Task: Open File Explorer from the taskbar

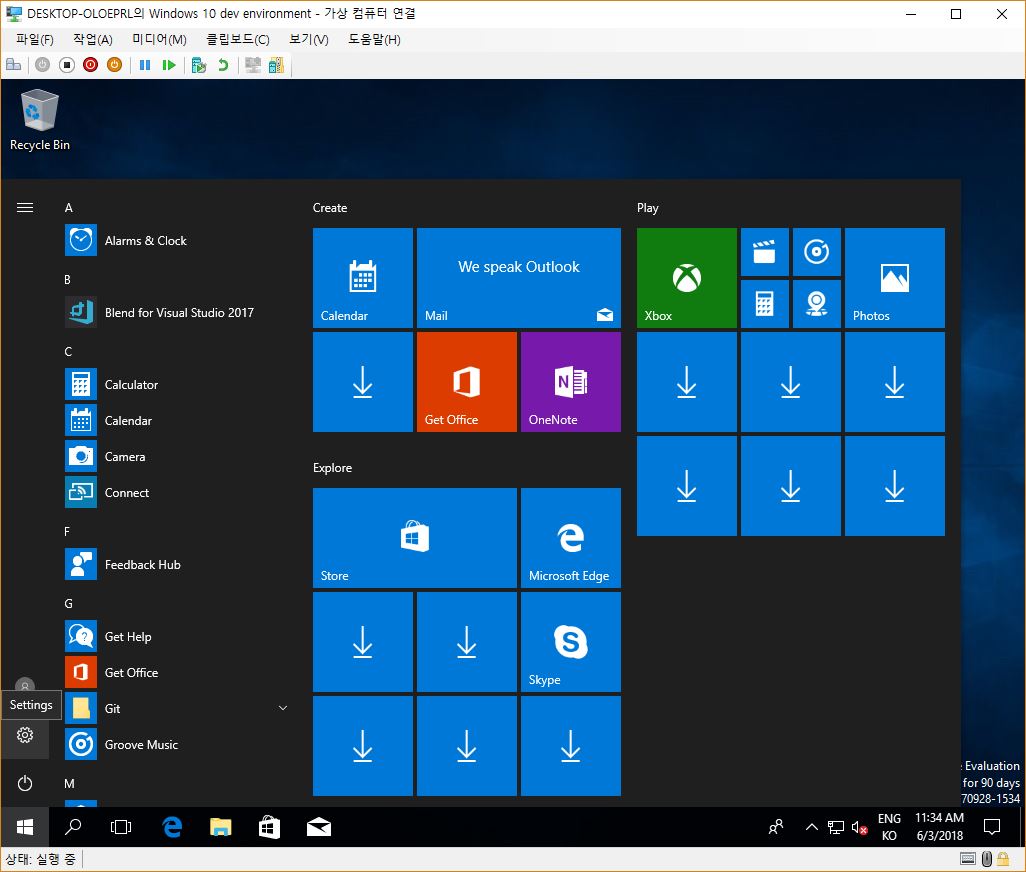Action: click(221, 828)
